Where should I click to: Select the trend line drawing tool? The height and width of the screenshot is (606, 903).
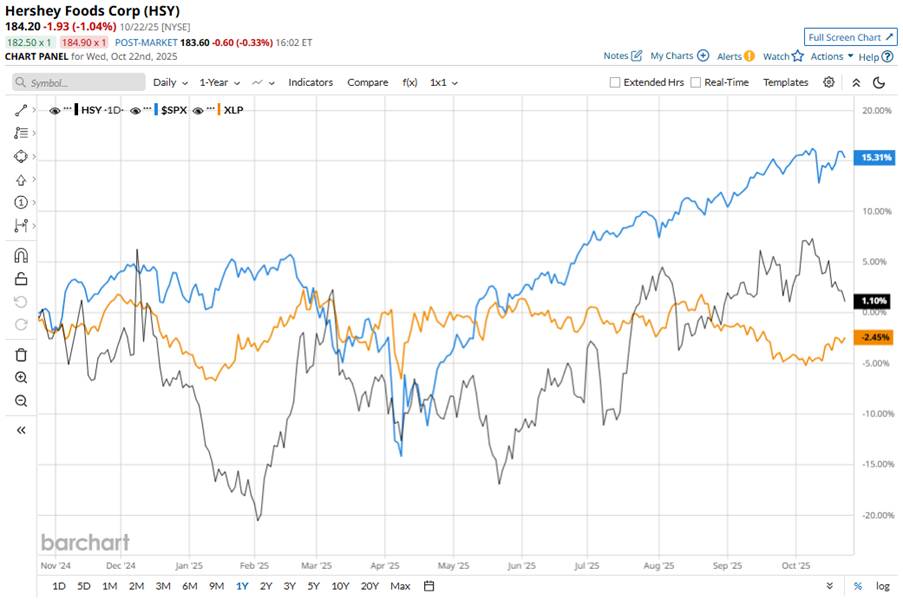[x=20, y=109]
